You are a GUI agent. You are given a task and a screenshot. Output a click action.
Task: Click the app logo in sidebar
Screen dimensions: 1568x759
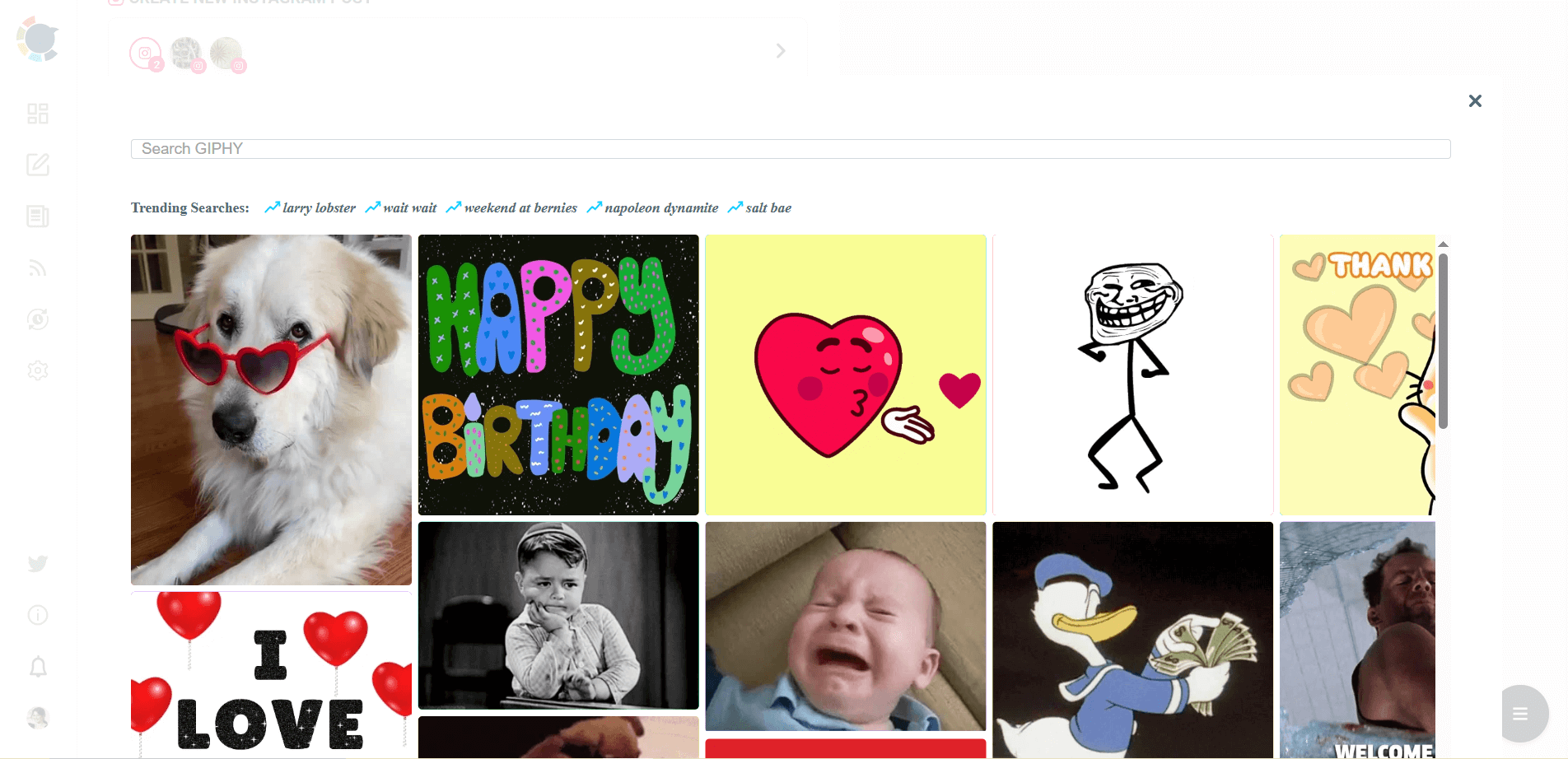pyautogui.click(x=38, y=39)
